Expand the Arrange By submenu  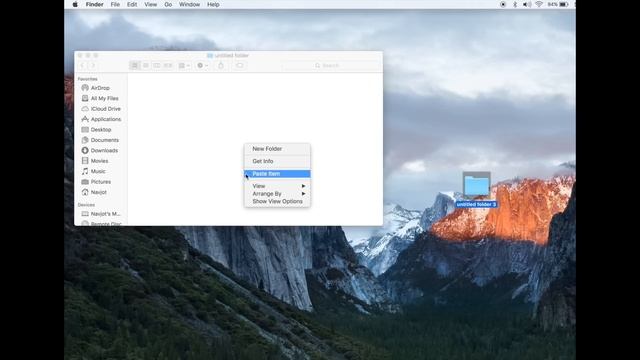pos(277,194)
